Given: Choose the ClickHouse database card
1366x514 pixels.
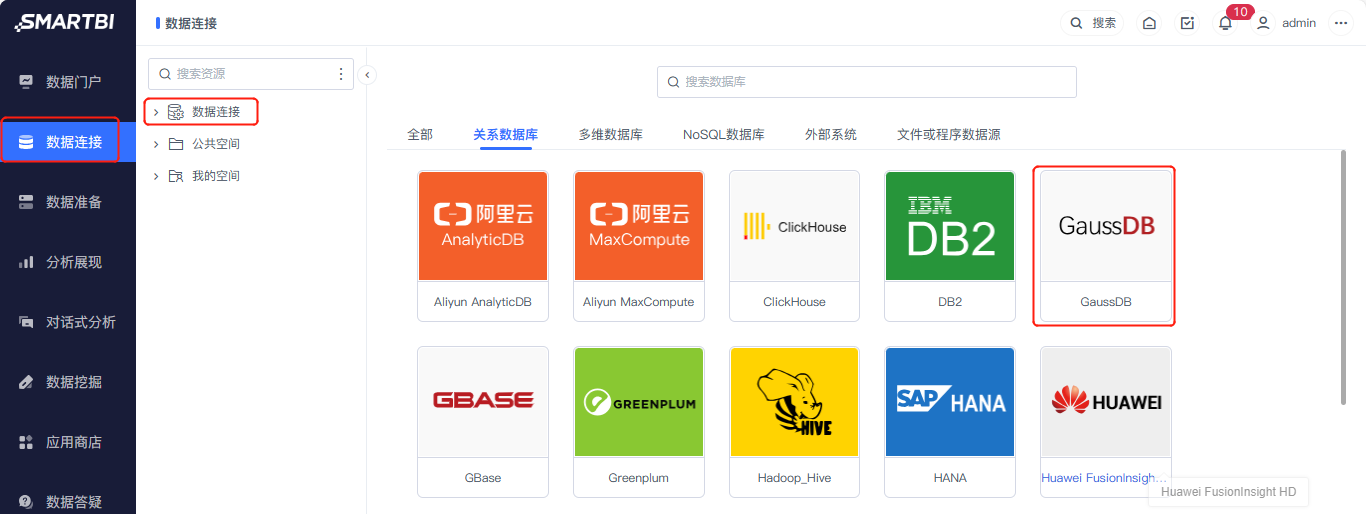Looking at the screenshot, I should click(x=795, y=245).
